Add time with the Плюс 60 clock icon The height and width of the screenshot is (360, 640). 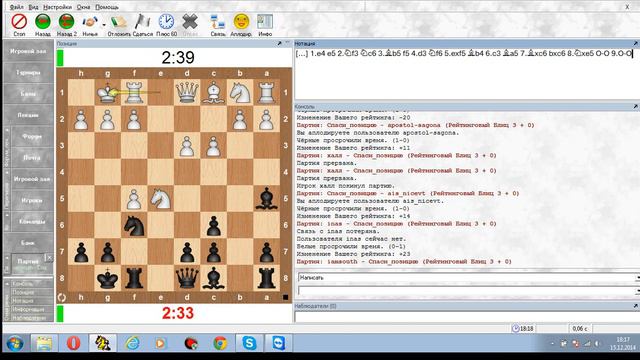click(167, 22)
